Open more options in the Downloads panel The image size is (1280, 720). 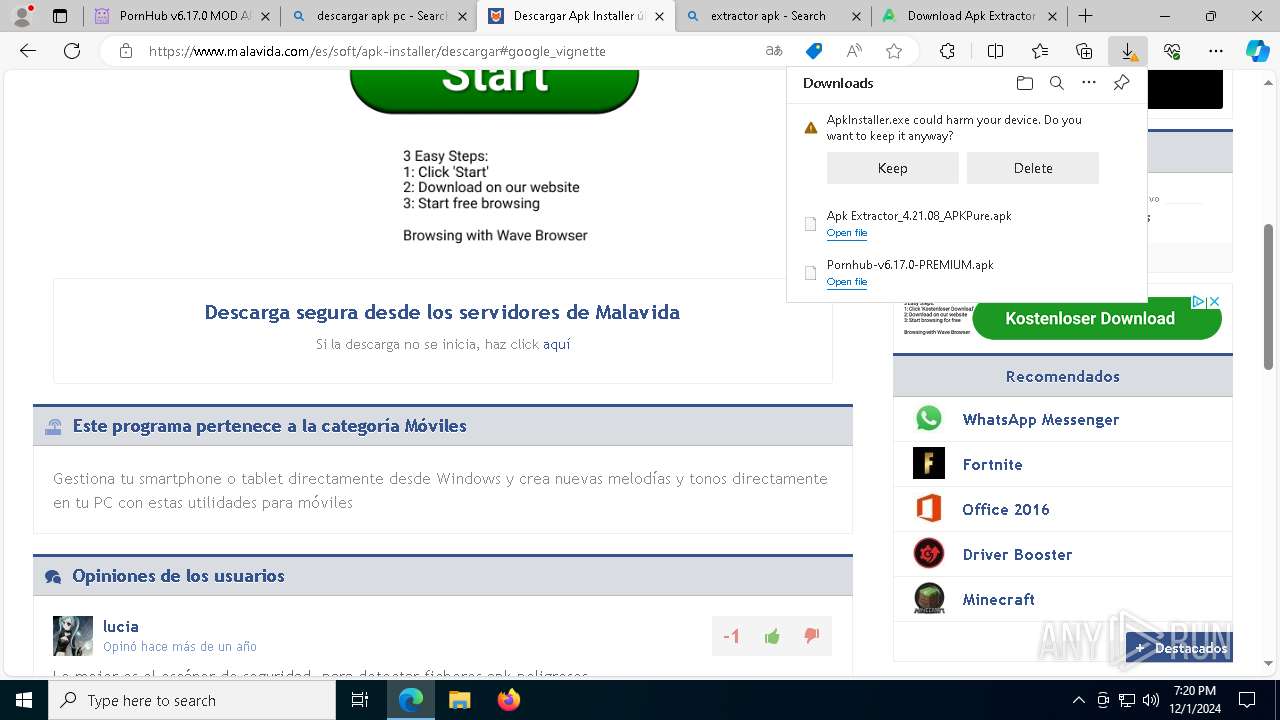point(1089,83)
